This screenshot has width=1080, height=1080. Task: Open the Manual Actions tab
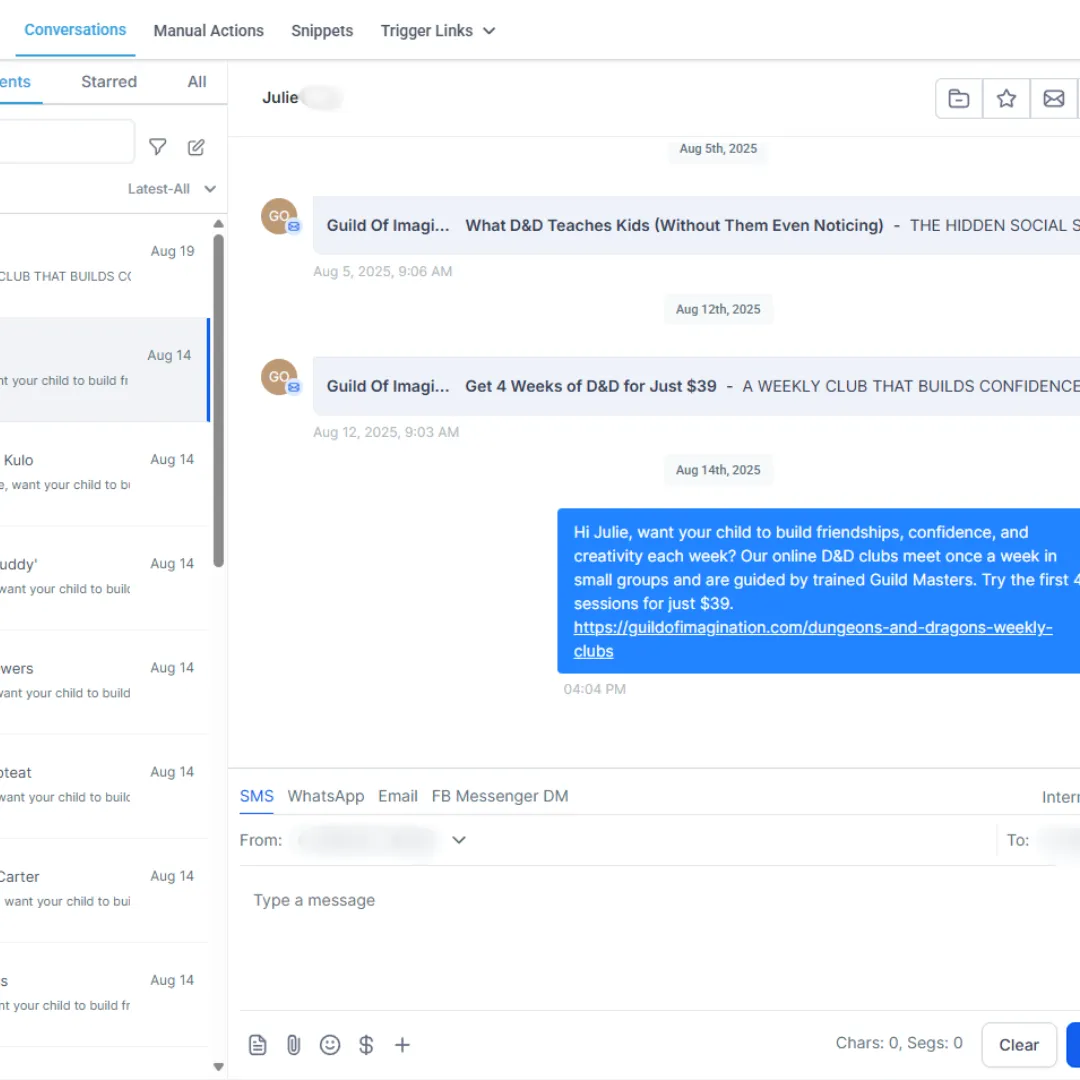pyautogui.click(x=209, y=31)
